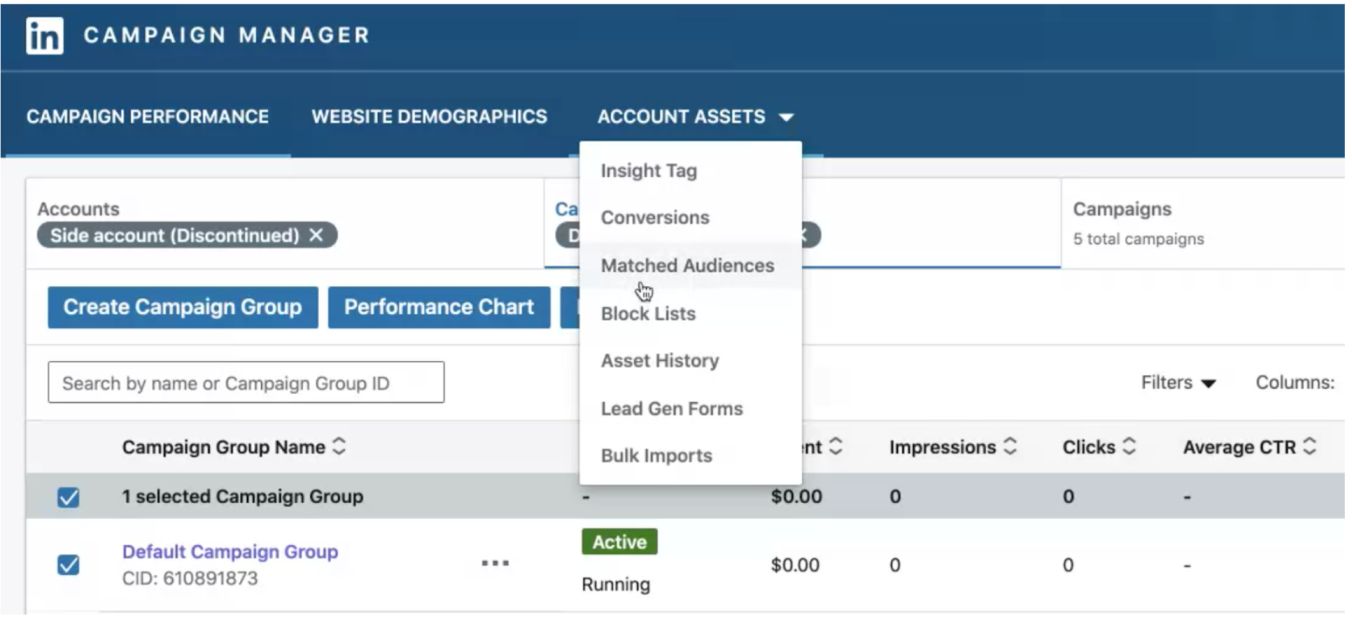The height and width of the screenshot is (624, 1352).
Task: Open the Default Campaign Group options ellipsis
Action: 495,564
